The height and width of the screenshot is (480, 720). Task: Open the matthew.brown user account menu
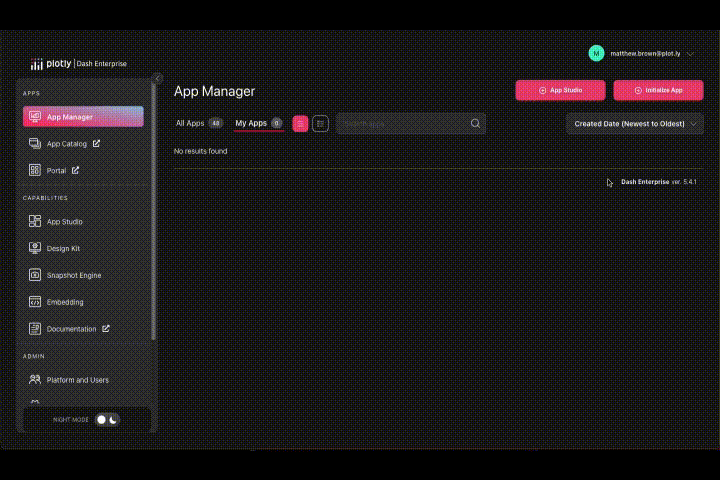(641, 54)
